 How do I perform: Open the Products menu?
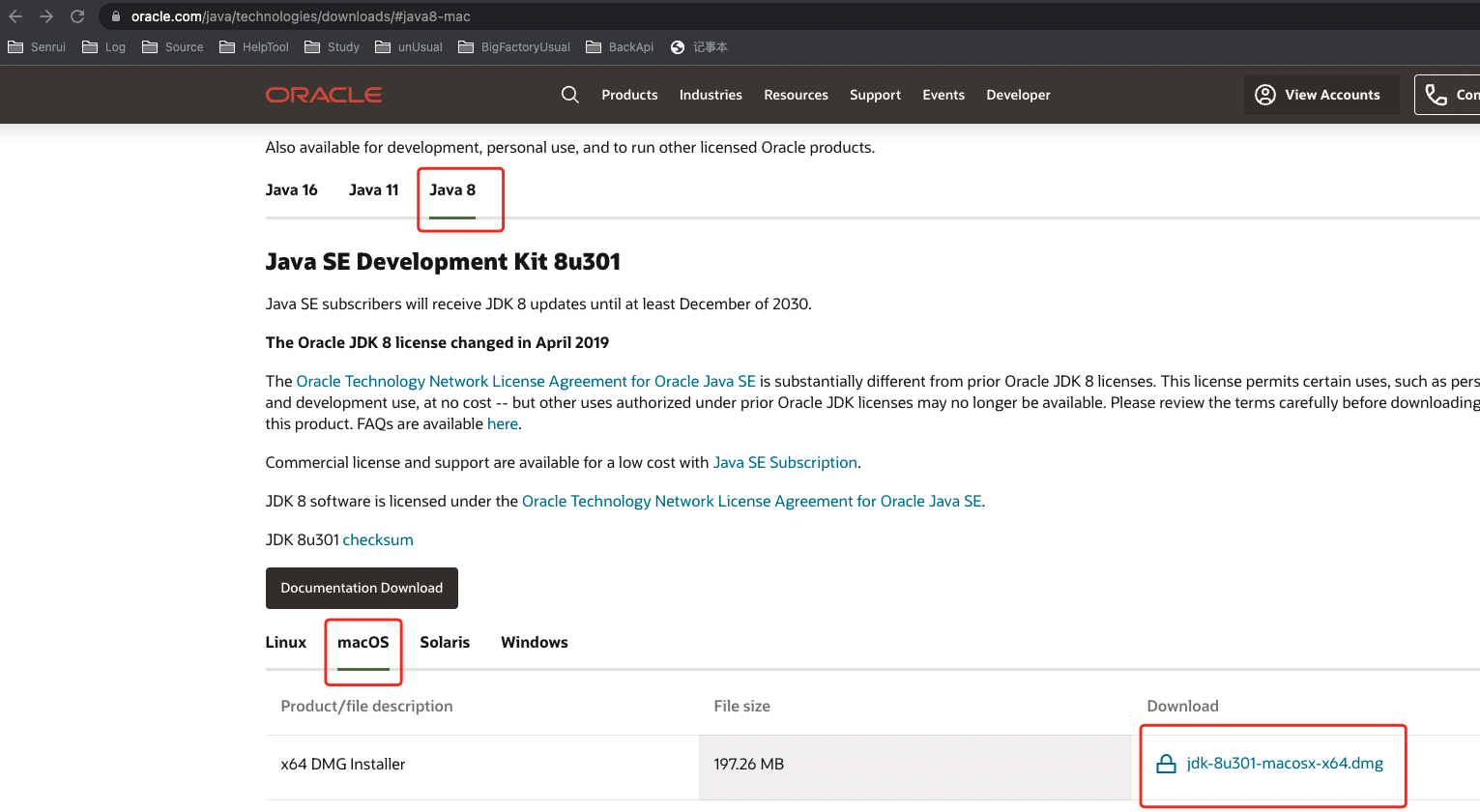pyautogui.click(x=629, y=95)
